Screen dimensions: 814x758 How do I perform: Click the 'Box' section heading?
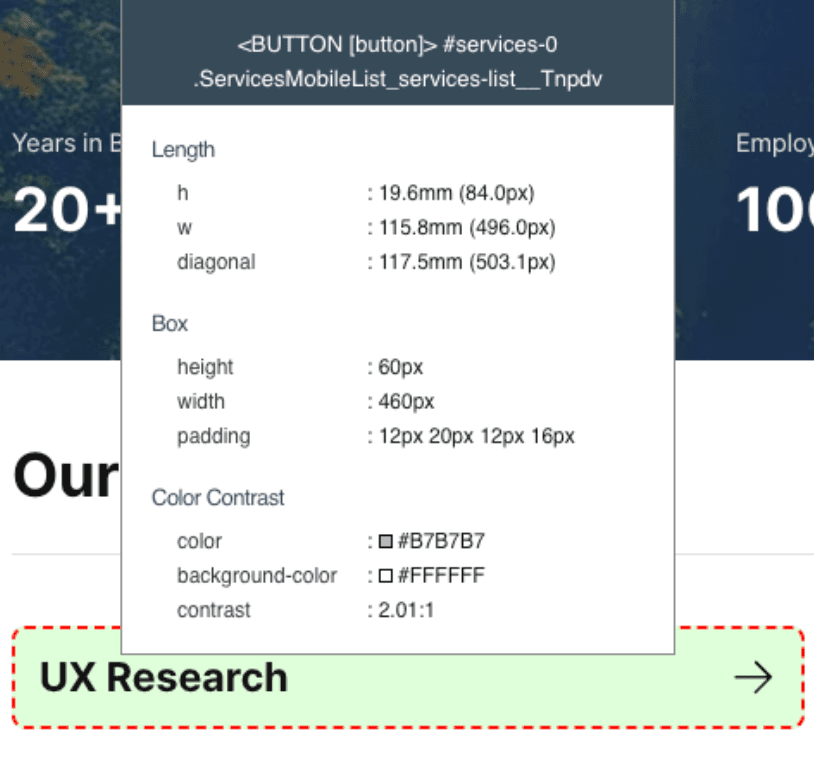170,324
